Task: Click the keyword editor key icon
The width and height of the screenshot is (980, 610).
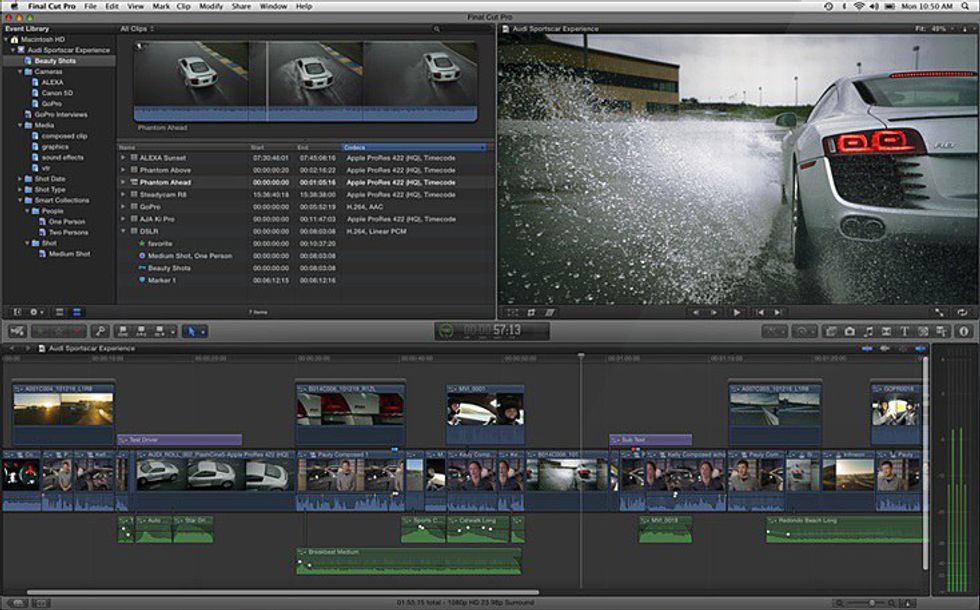Action: click(x=100, y=331)
